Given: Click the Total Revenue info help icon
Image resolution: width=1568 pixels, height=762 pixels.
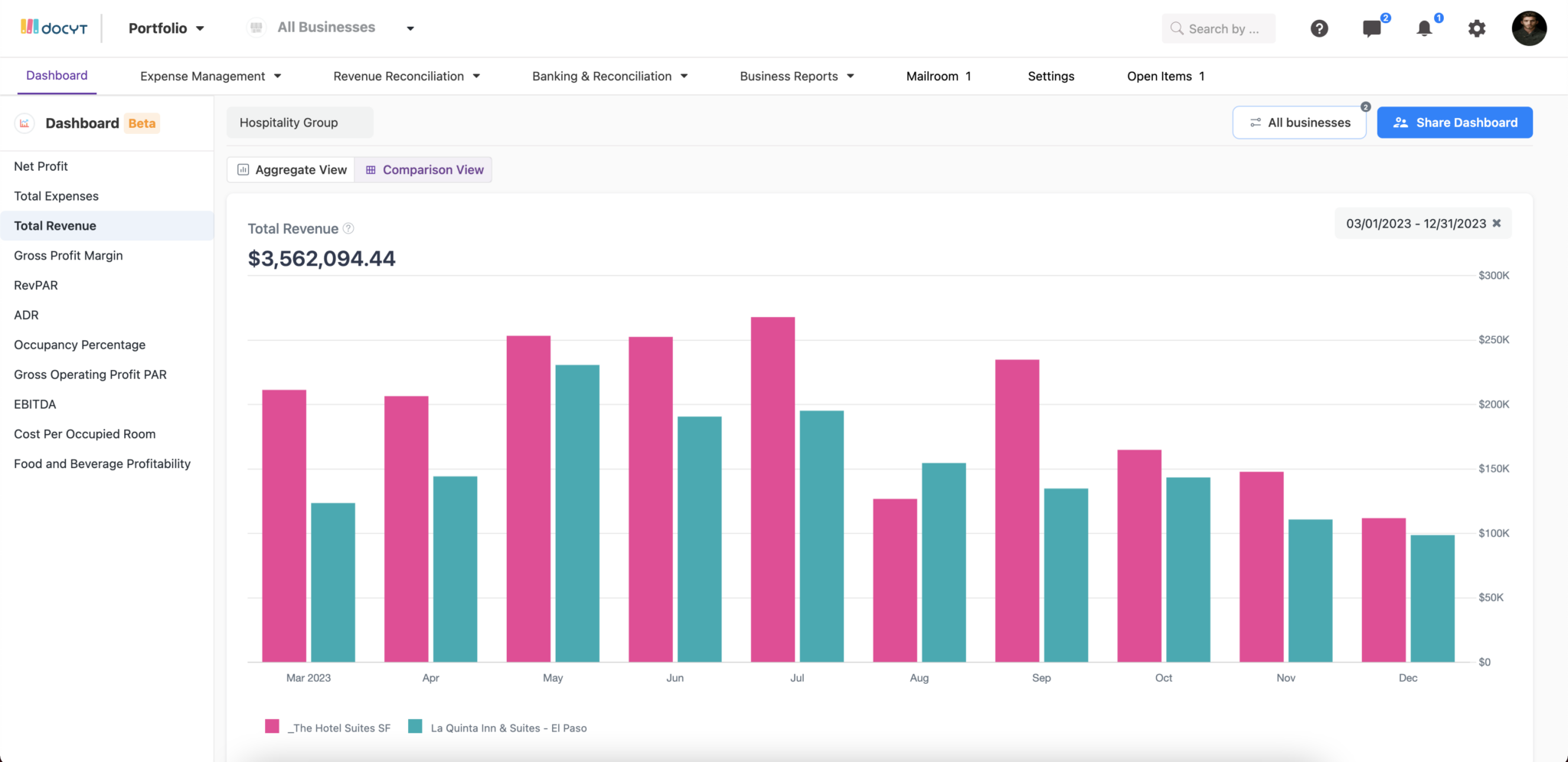Looking at the screenshot, I should [348, 228].
